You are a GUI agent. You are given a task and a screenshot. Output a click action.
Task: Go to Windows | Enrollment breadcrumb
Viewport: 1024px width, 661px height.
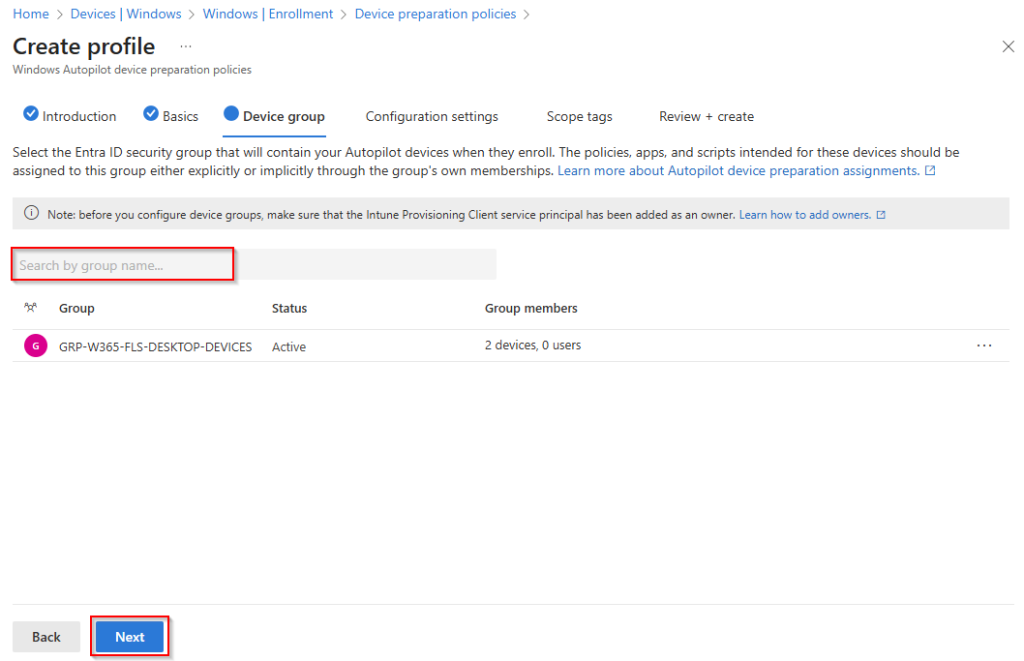pos(267,14)
